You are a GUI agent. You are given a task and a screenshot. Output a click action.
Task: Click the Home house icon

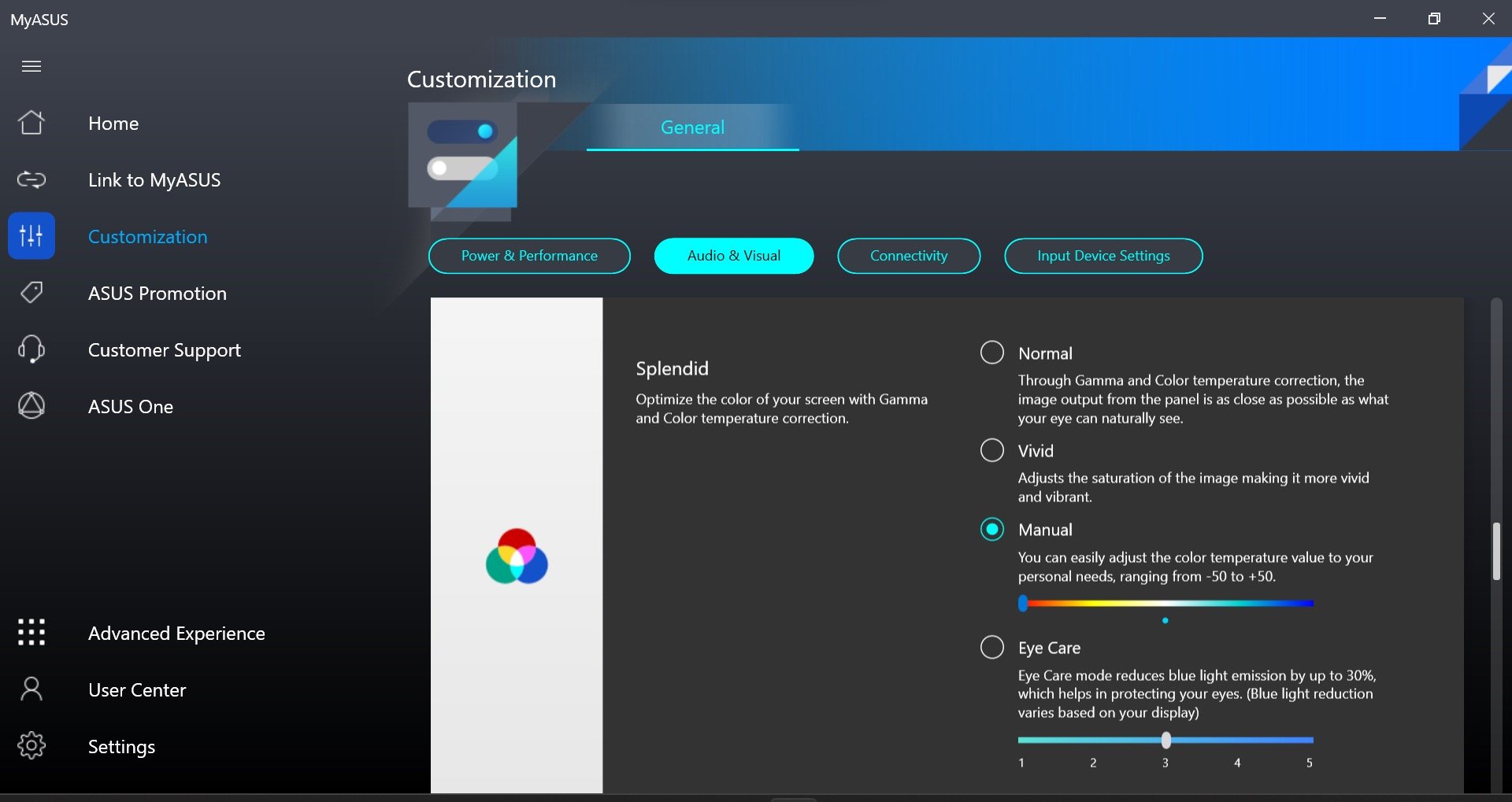pyautogui.click(x=31, y=123)
